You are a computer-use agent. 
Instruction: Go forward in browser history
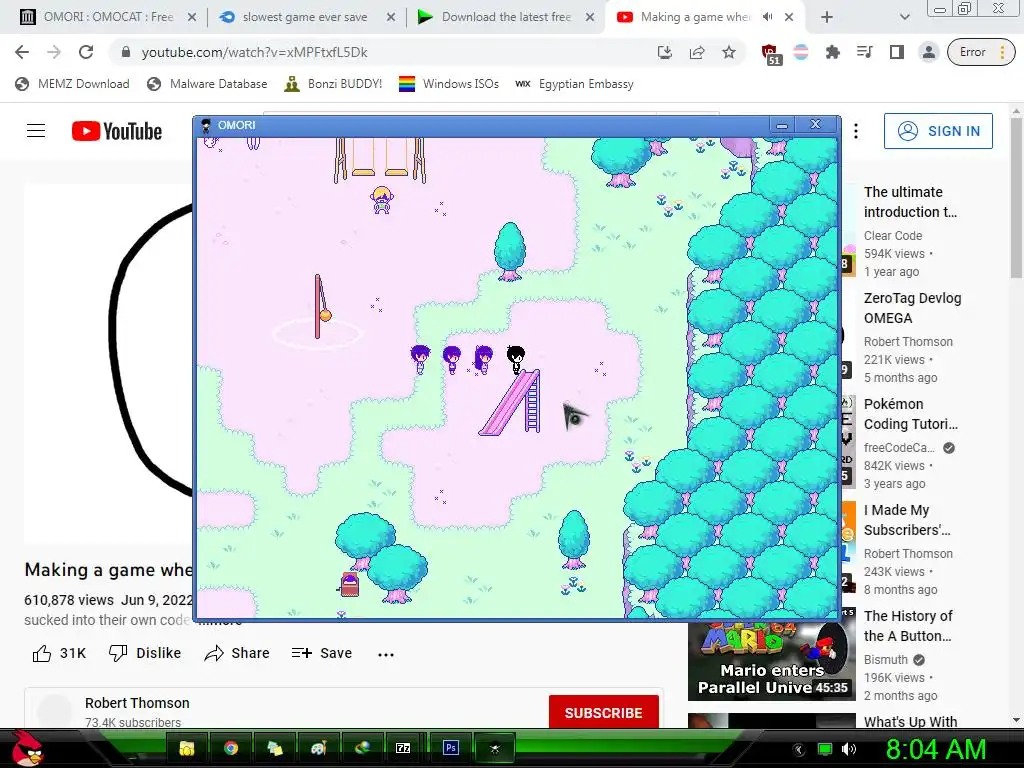point(54,52)
